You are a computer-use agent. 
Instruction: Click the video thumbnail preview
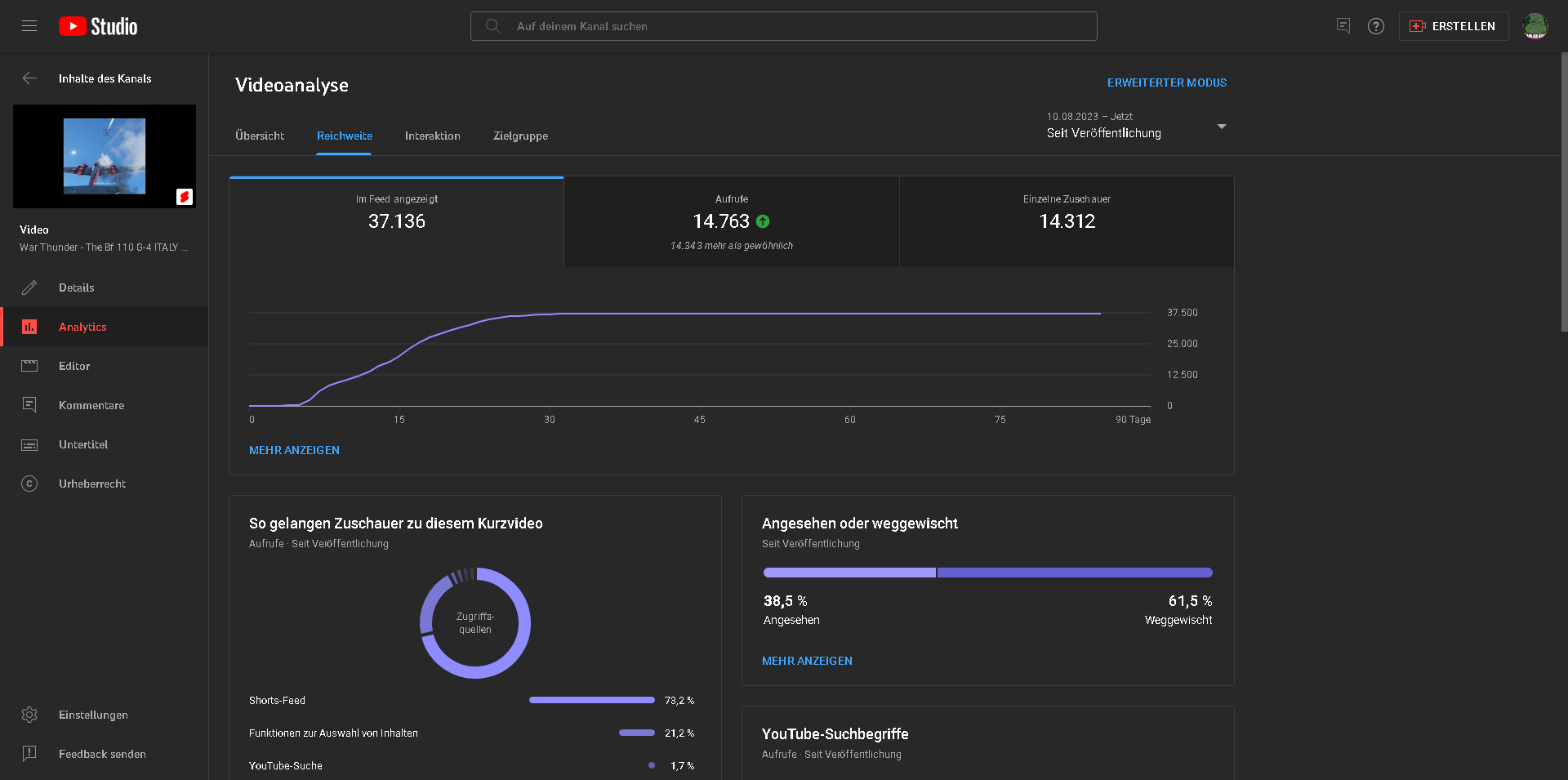pyautogui.click(x=105, y=156)
